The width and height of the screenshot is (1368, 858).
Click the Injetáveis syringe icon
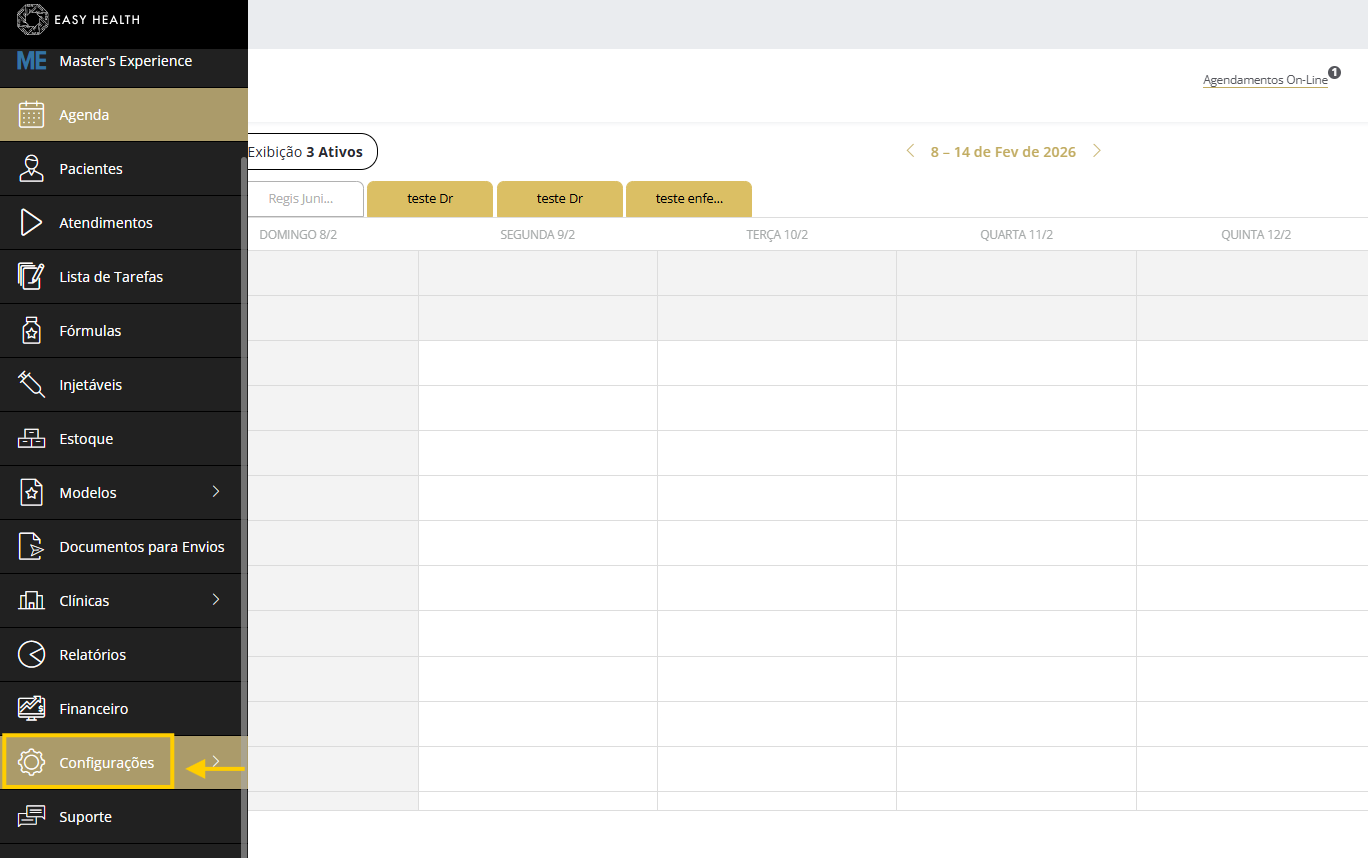[x=31, y=385]
